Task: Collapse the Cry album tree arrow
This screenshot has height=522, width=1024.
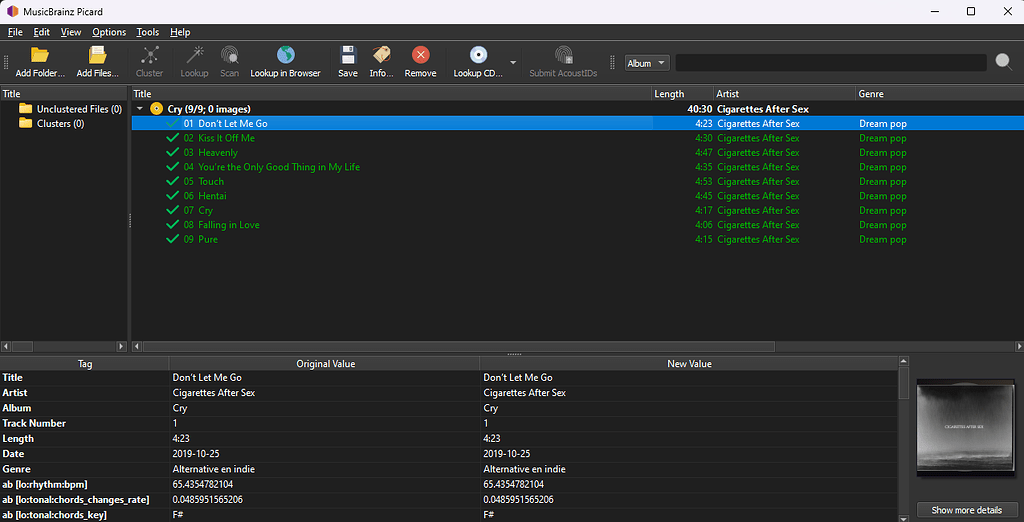Action: [140, 109]
